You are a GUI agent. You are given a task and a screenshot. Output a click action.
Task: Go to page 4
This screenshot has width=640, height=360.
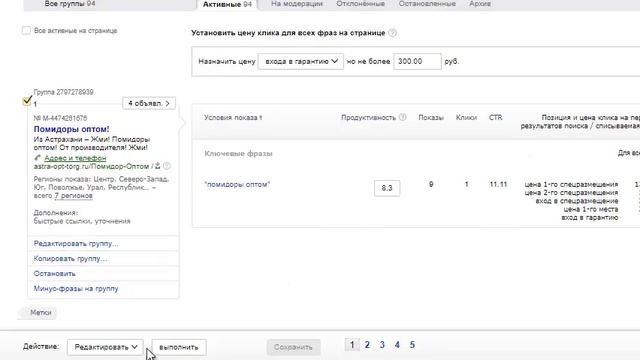[397, 345]
